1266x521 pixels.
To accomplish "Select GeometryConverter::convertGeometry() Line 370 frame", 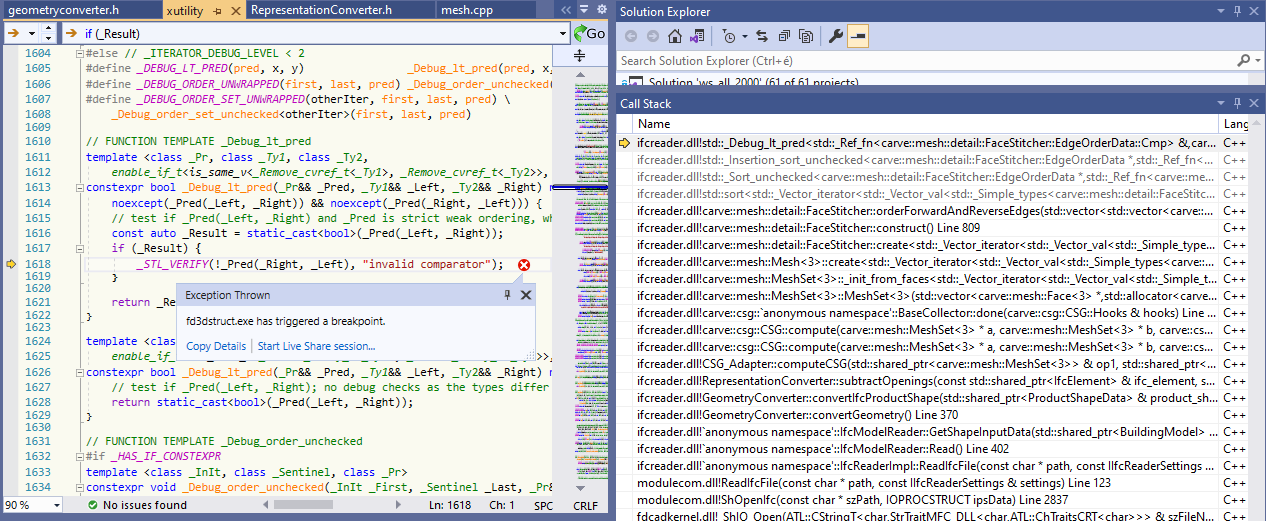I will [x=927, y=414].
